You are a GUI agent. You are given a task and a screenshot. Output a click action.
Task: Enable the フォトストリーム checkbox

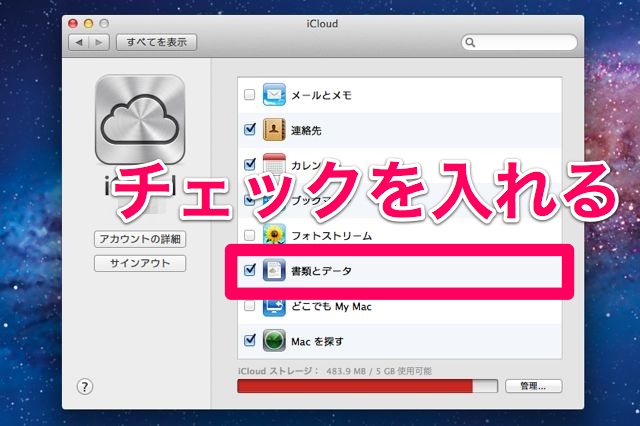tap(249, 235)
